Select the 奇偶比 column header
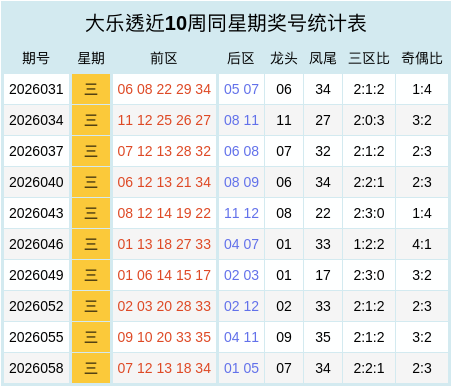Viewport: 452px width, 387px height. tap(422, 58)
